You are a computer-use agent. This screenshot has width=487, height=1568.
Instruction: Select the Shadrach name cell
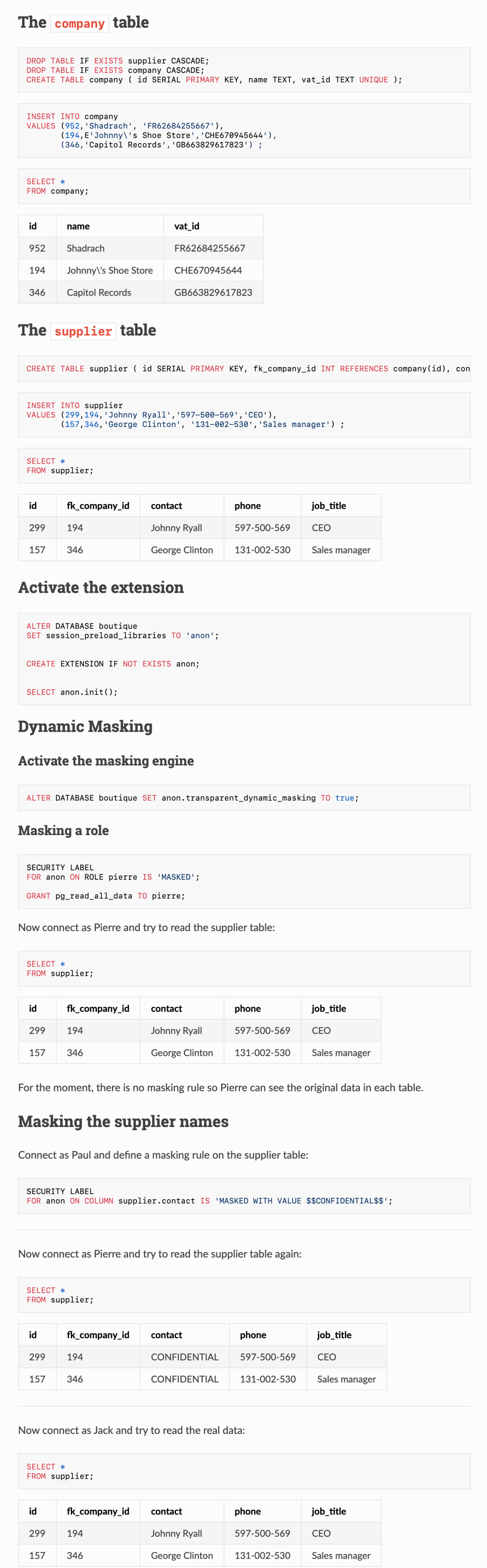tap(86, 248)
